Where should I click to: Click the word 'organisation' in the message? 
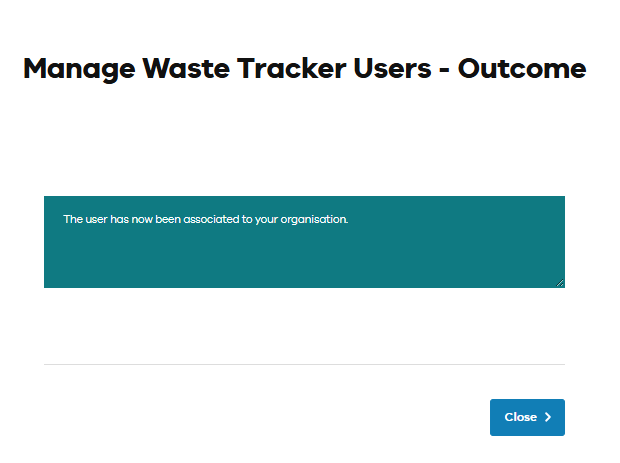pyautogui.click(x=315, y=219)
